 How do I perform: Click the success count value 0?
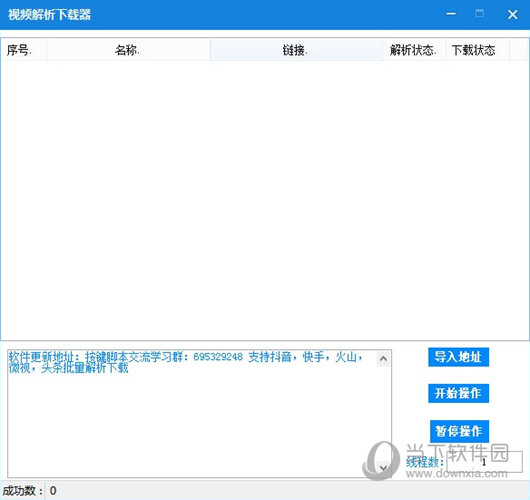[53, 491]
